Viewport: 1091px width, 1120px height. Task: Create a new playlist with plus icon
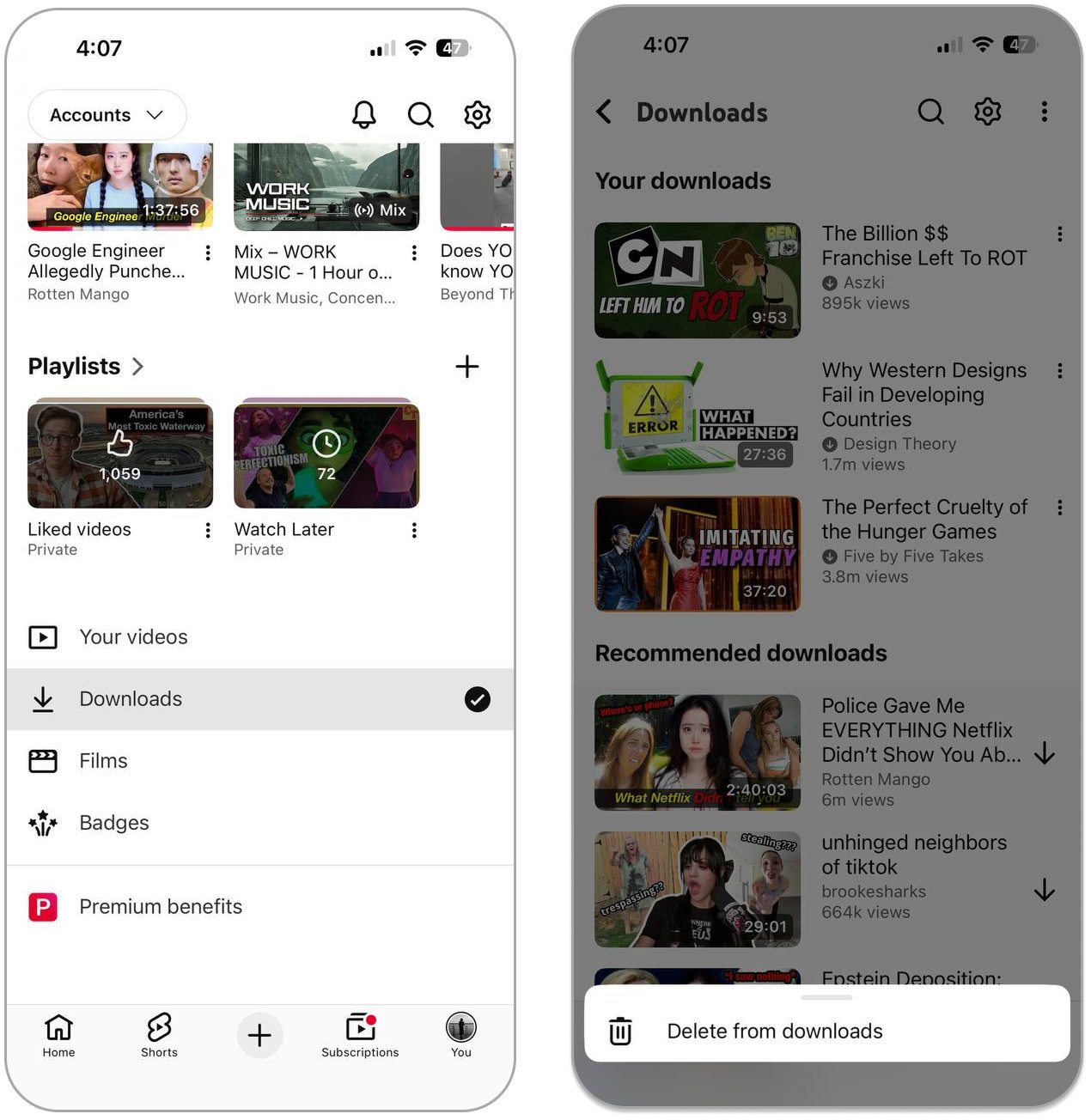(x=466, y=367)
